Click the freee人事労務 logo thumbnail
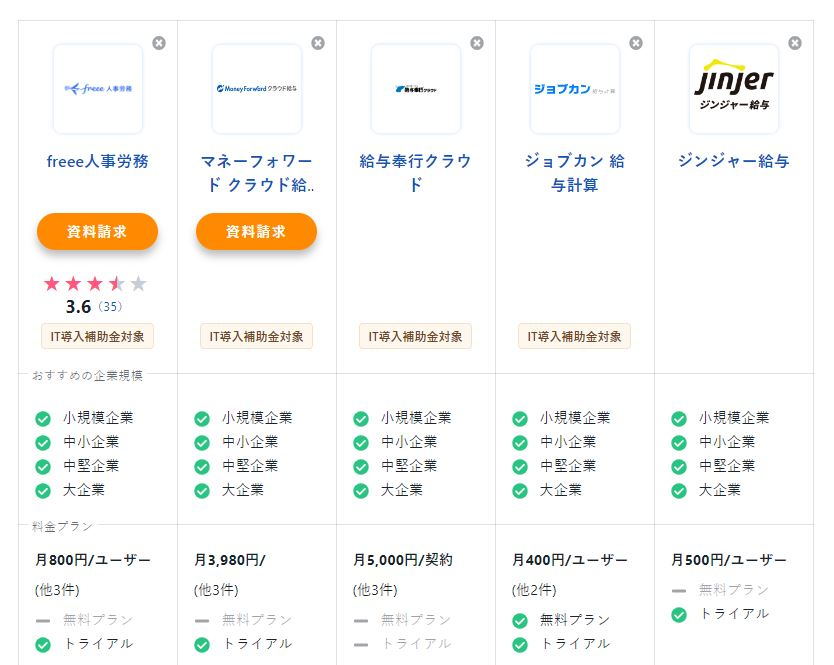This screenshot has height=665, width=834. tap(98, 89)
